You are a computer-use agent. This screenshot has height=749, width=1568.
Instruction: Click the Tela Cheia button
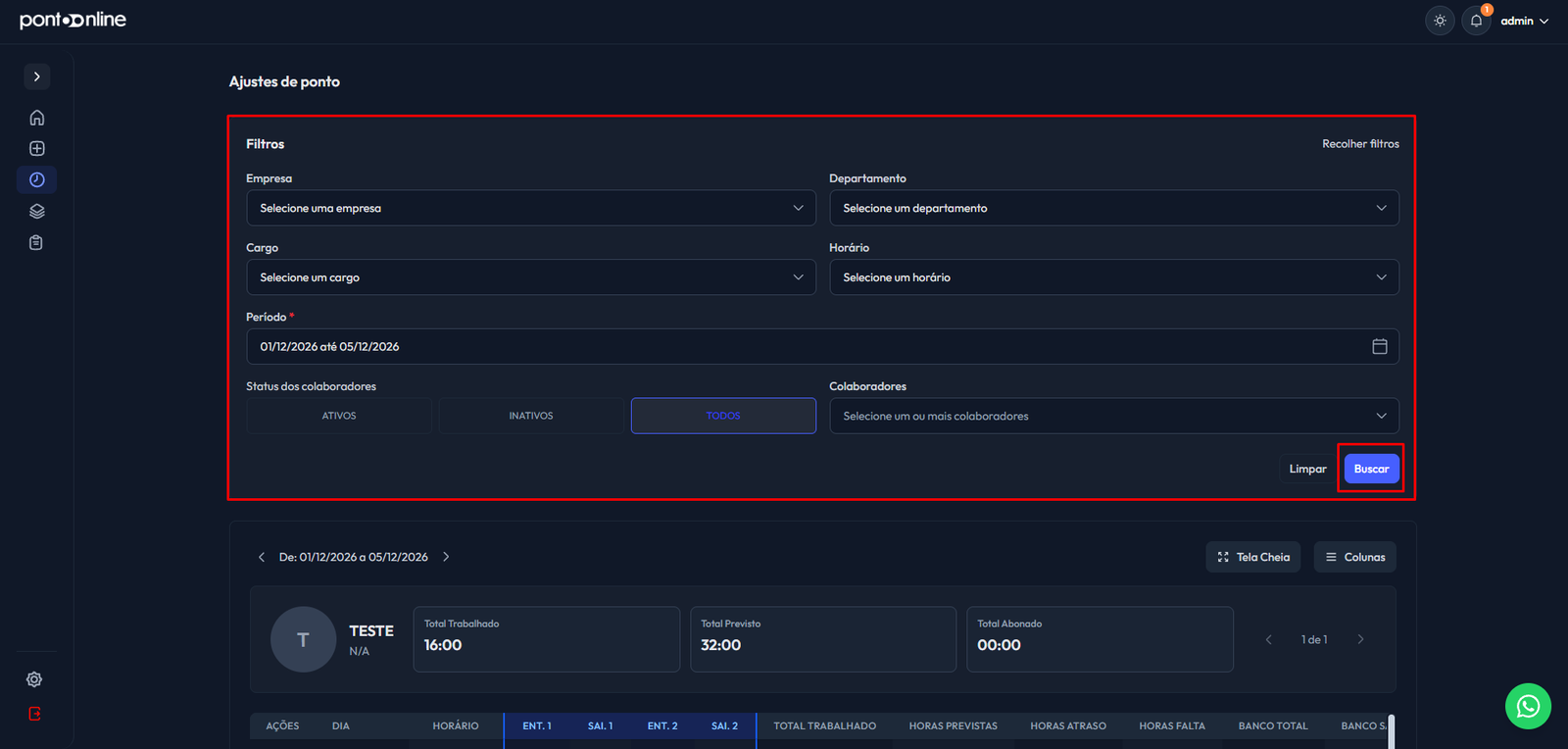click(x=1253, y=557)
